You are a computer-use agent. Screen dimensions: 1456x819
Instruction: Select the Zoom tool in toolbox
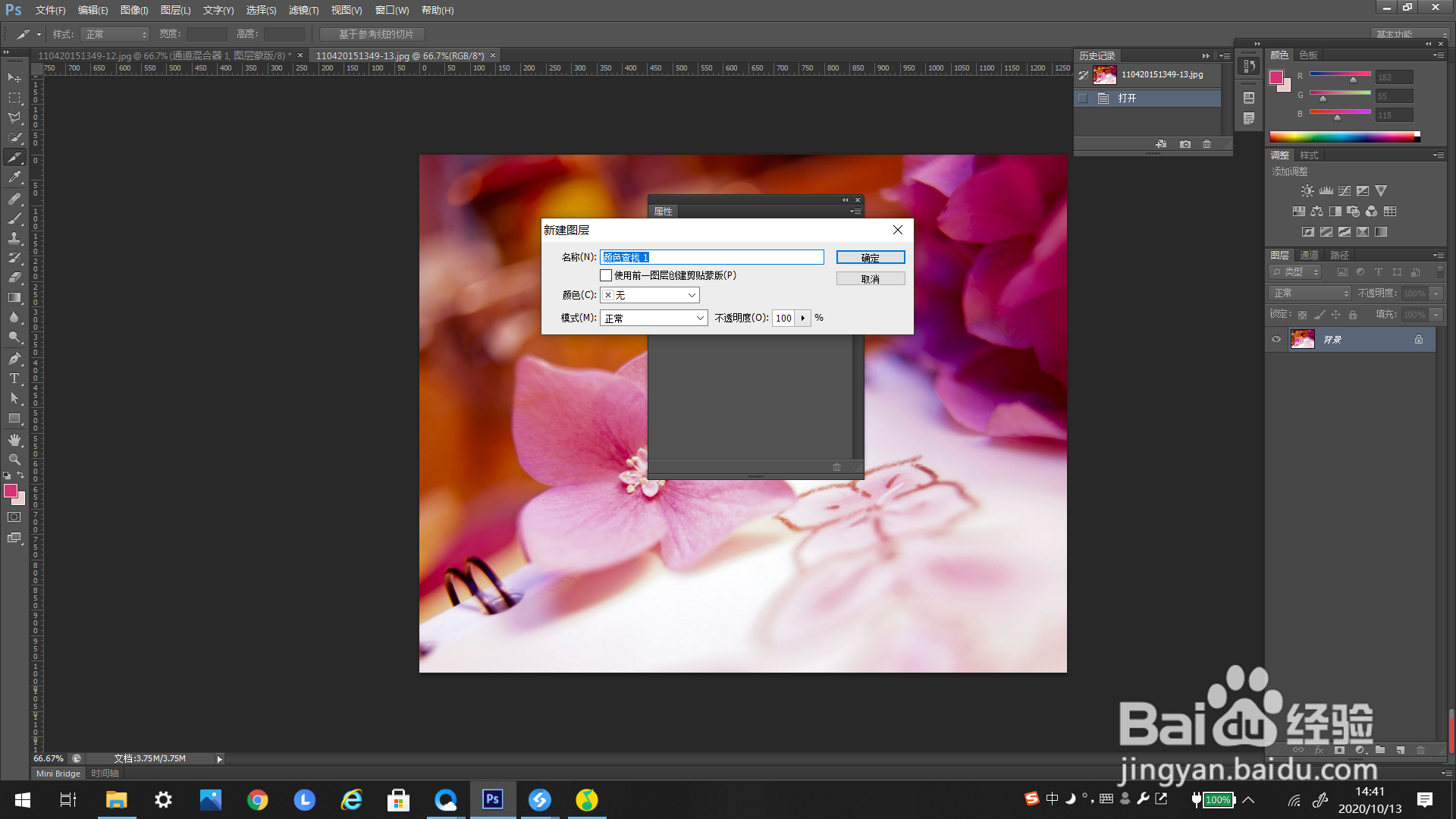pos(14,460)
